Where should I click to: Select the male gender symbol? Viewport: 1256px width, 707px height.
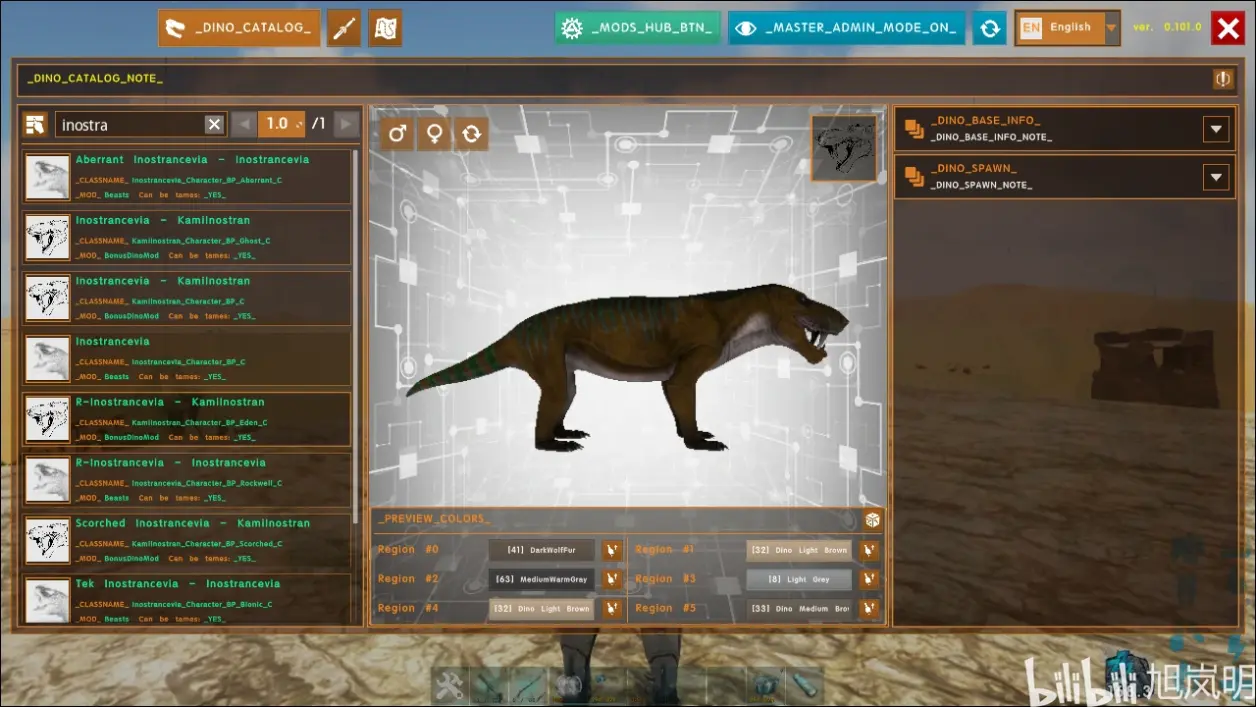pos(397,133)
